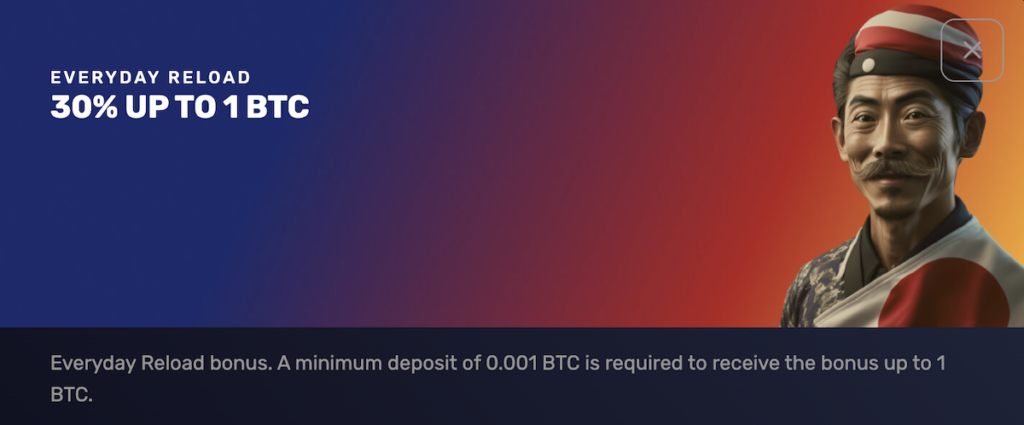Click the word BTC on the second description line
1024x425 pixels.
(69, 396)
